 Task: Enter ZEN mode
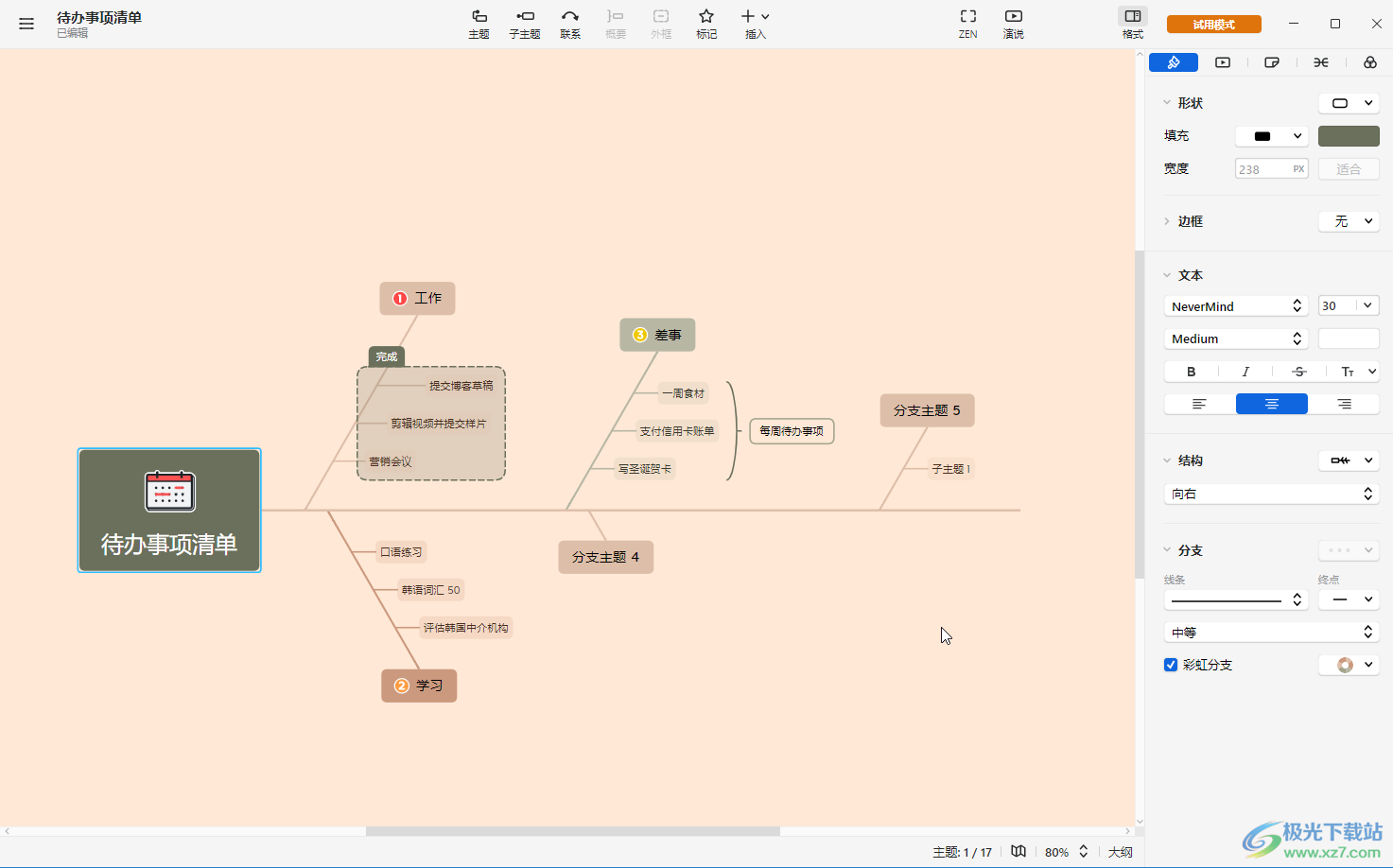[967, 24]
